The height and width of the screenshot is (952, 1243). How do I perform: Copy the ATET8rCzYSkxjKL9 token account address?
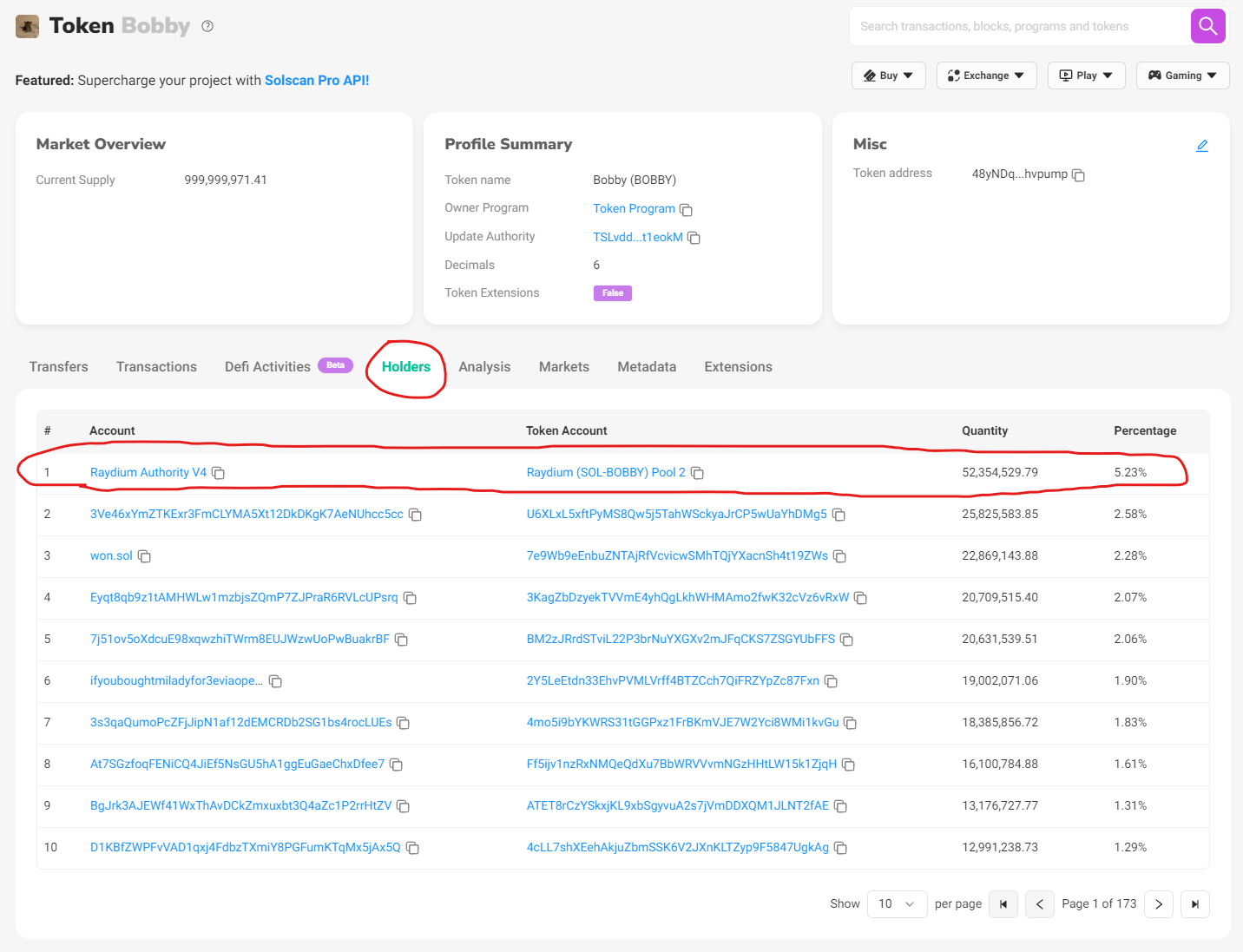point(840,806)
